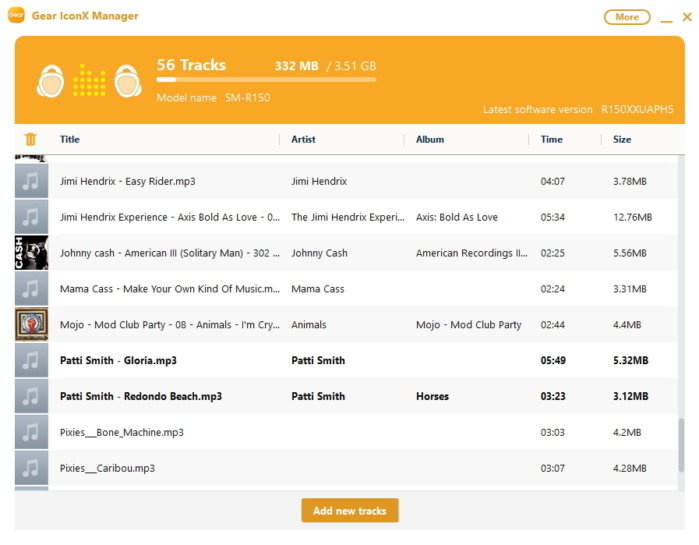
Task: Click music note icon for Pixies Caribou
Action: pyautogui.click(x=31, y=468)
